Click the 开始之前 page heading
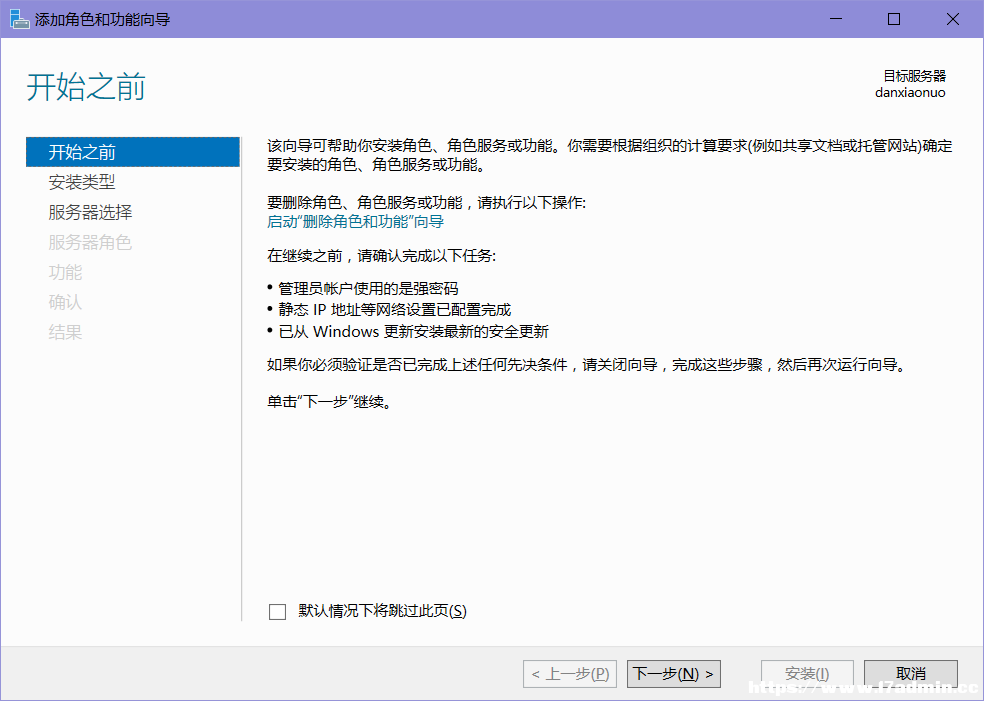The width and height of the screenshot is (984, 701). 86,87
